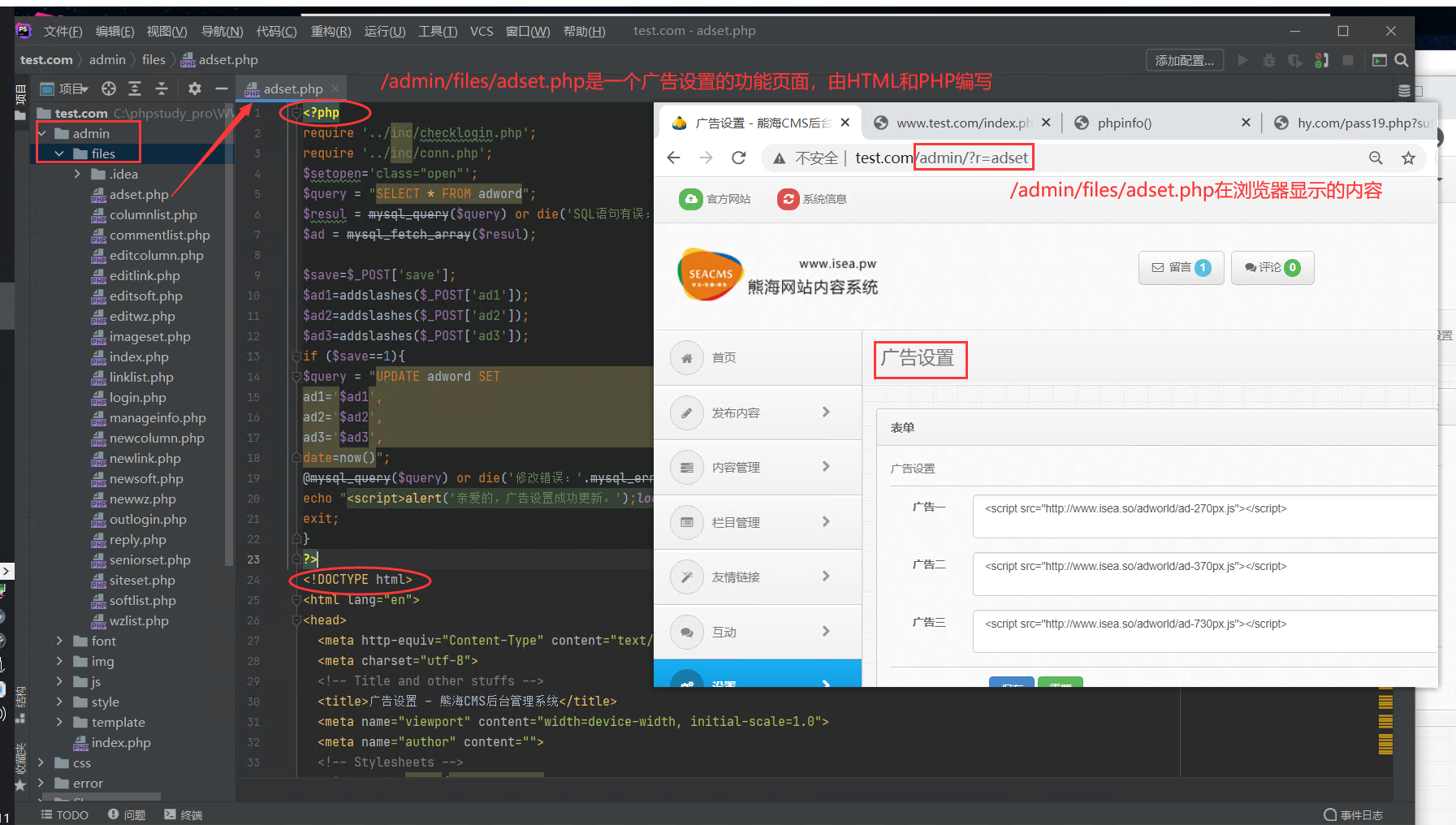Toggle the TODO tool window
Screen dimensions: 1456x825
[65, 814]
